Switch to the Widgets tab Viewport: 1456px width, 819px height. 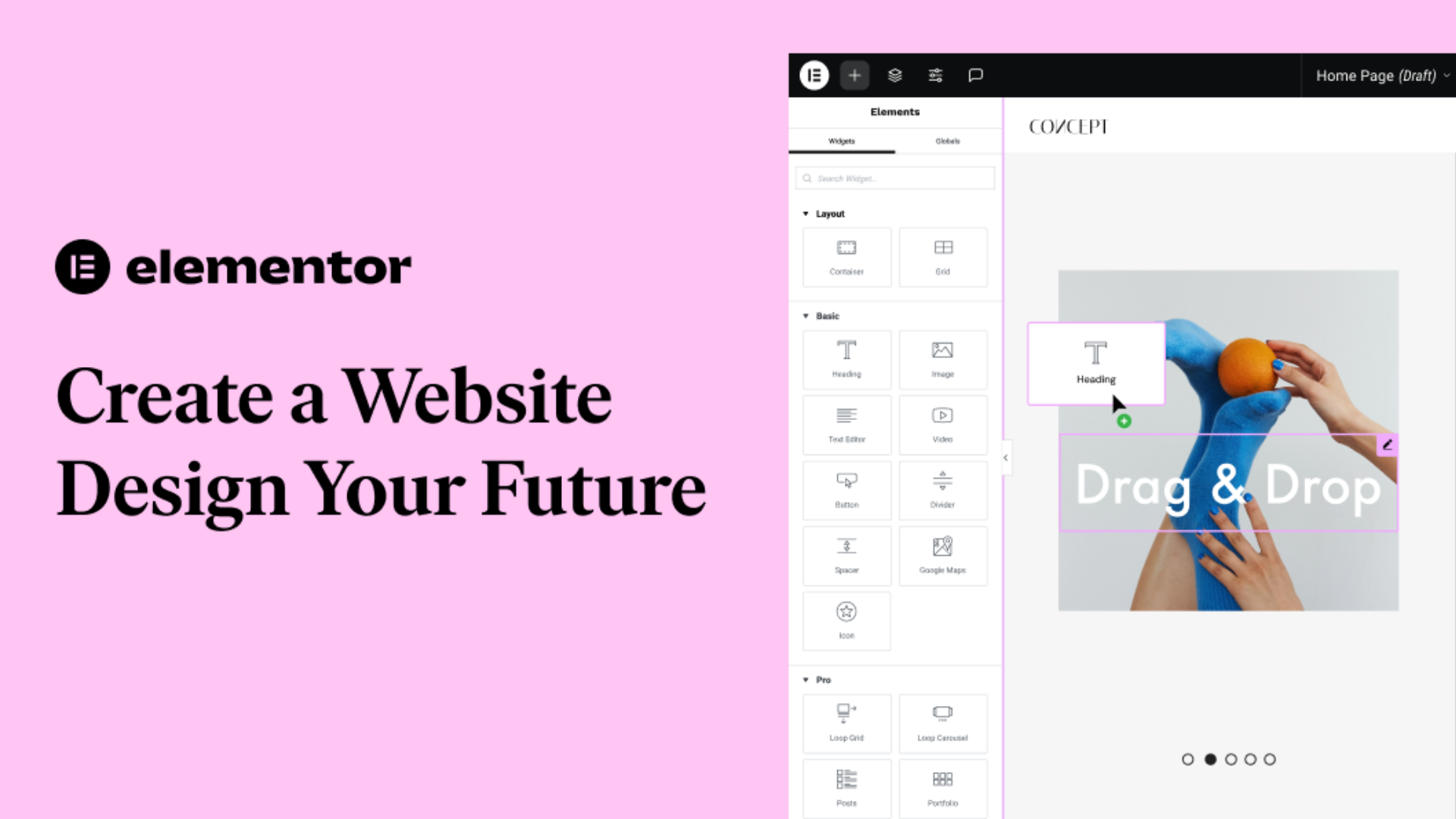pos(841,141)
